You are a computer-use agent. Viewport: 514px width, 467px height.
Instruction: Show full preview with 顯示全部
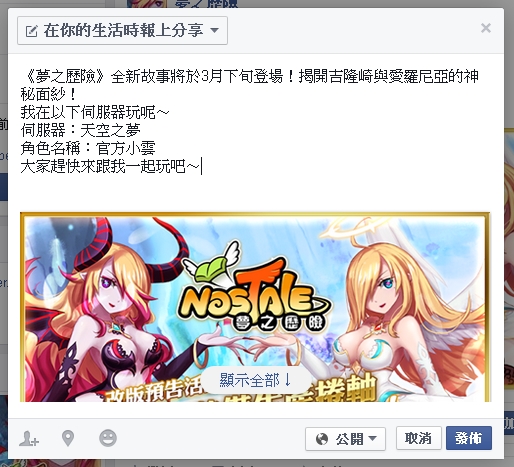pyautogui.click(x=256, y=380)
